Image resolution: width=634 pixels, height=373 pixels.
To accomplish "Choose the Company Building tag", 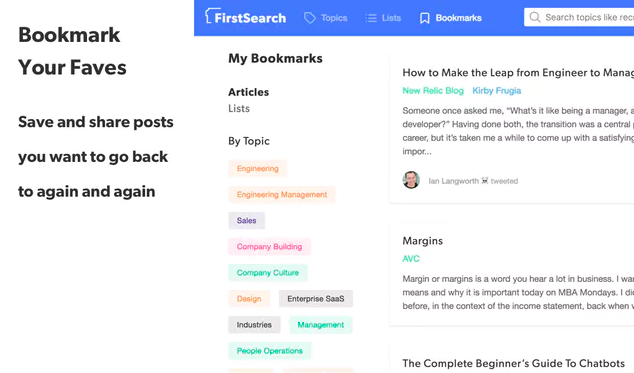I will coord(269,246).
